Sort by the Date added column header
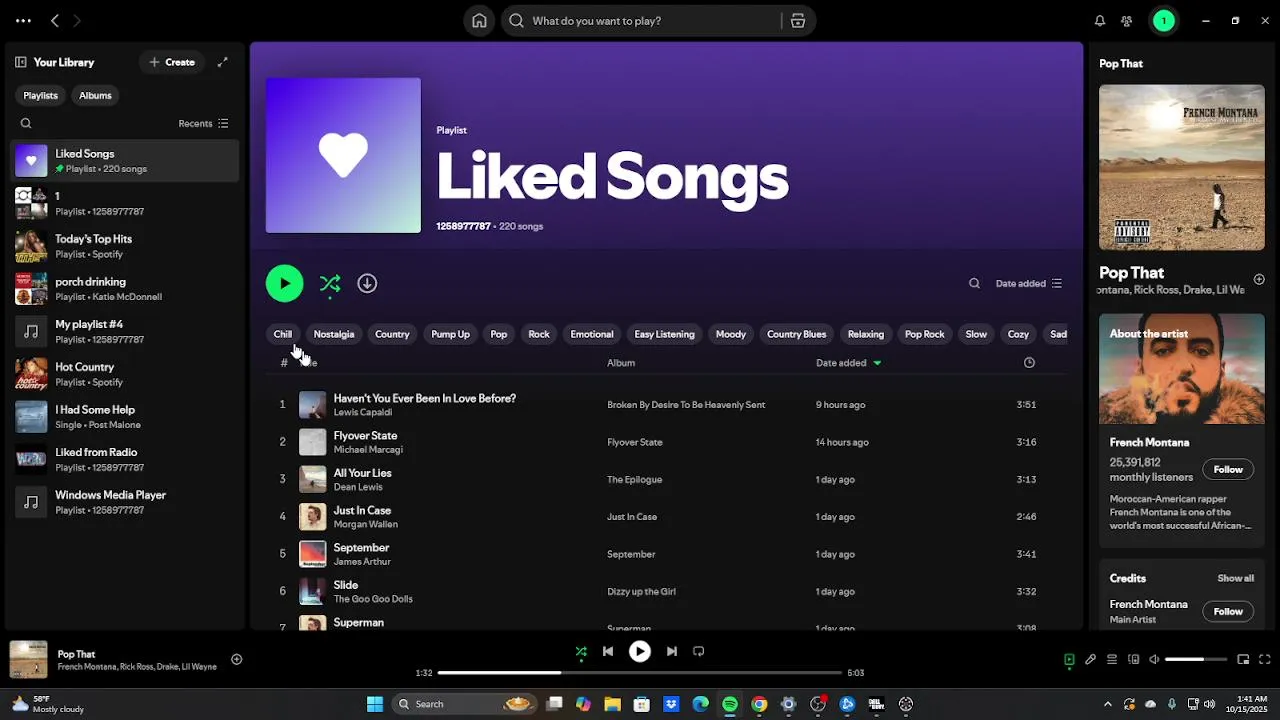The height and width of the screenshot is (720, 1280). click(848, 363)
